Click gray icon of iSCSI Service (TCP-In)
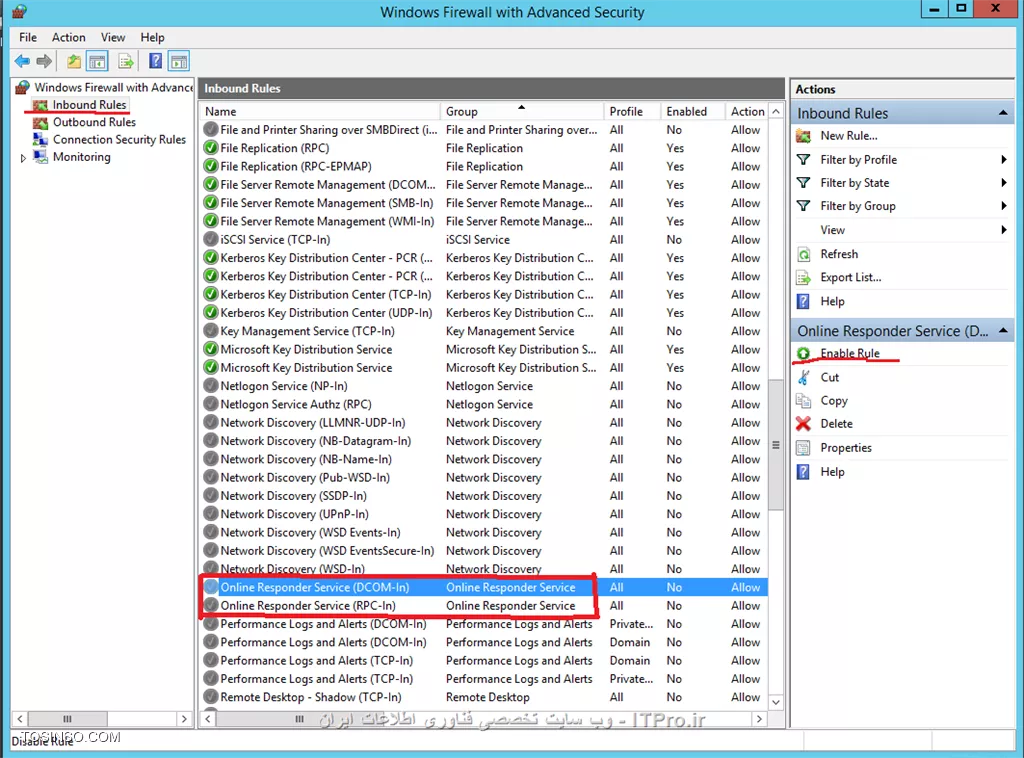This screenshot has height=758, width=1024. click(x=210, y=240)
